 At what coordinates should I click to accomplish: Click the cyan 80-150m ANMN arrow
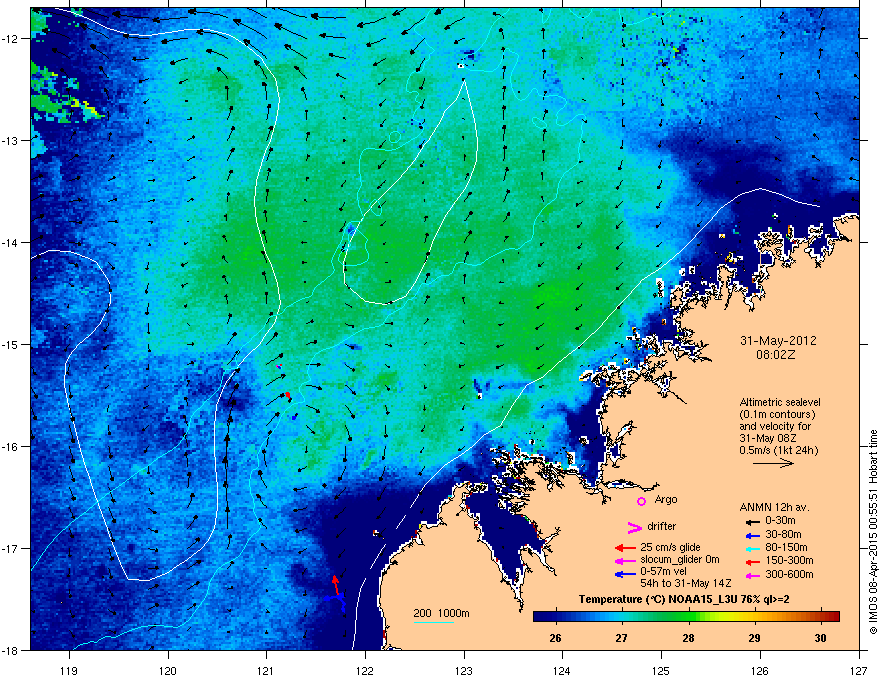(x=752, y=548)
